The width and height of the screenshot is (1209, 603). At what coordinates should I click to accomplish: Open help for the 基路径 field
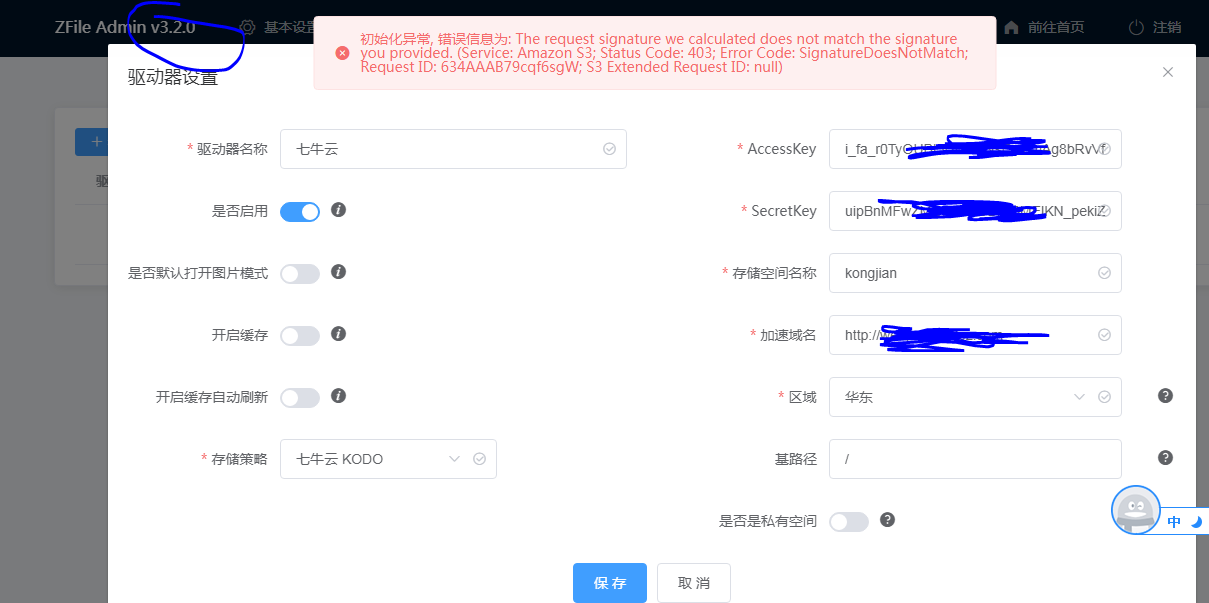(1165, 458)
